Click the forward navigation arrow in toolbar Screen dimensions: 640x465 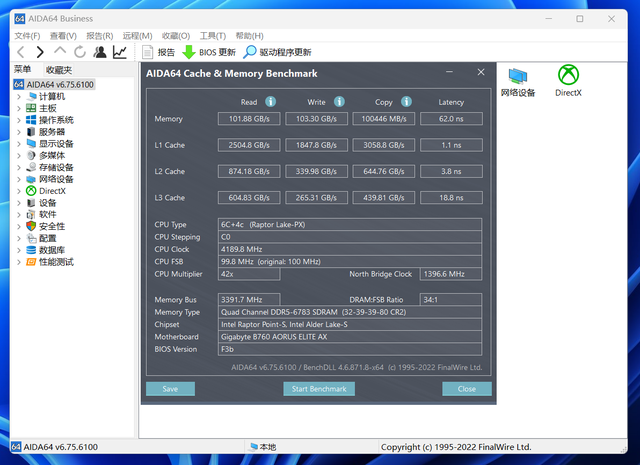[40, 52]
